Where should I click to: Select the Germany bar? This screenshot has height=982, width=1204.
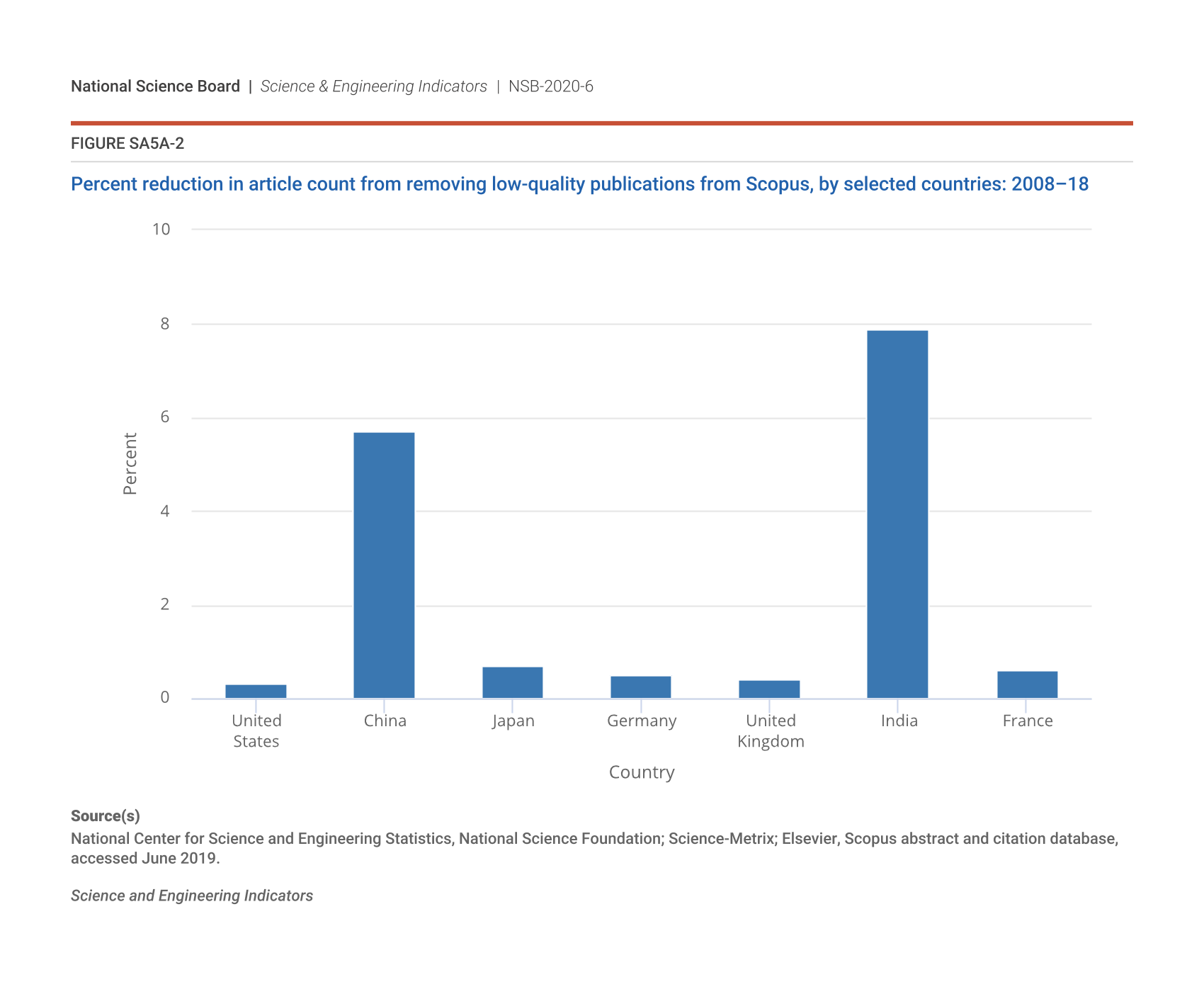641,687
